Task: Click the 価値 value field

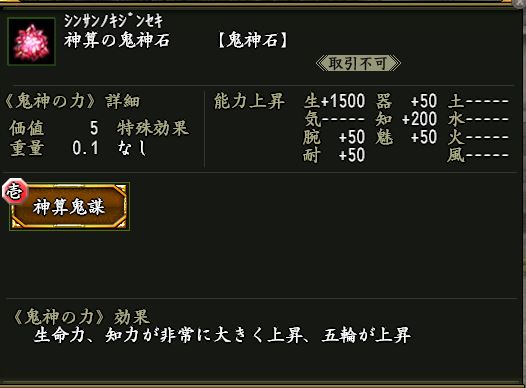Action: [54, 128]
